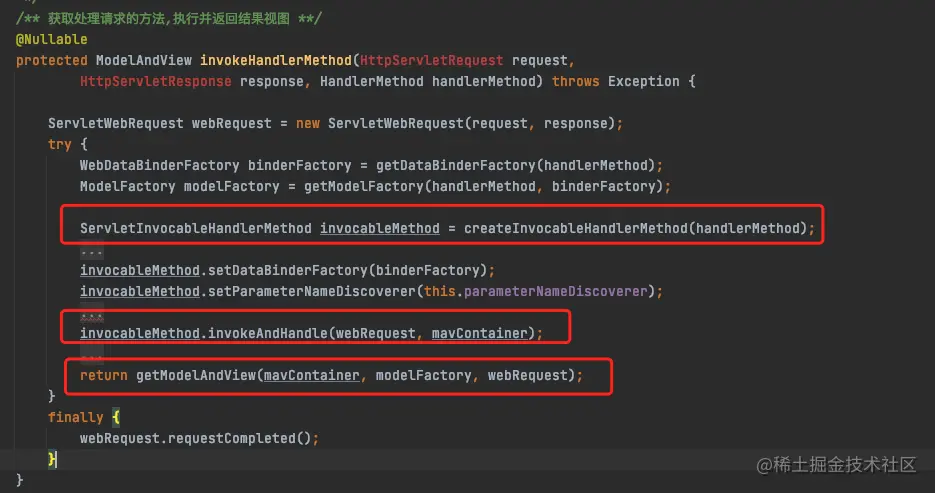Image resolution: width=935 pixels, height=493 pixels.
Task: Click the highlighted closing brace after finally block
Action: coord(52,459)
